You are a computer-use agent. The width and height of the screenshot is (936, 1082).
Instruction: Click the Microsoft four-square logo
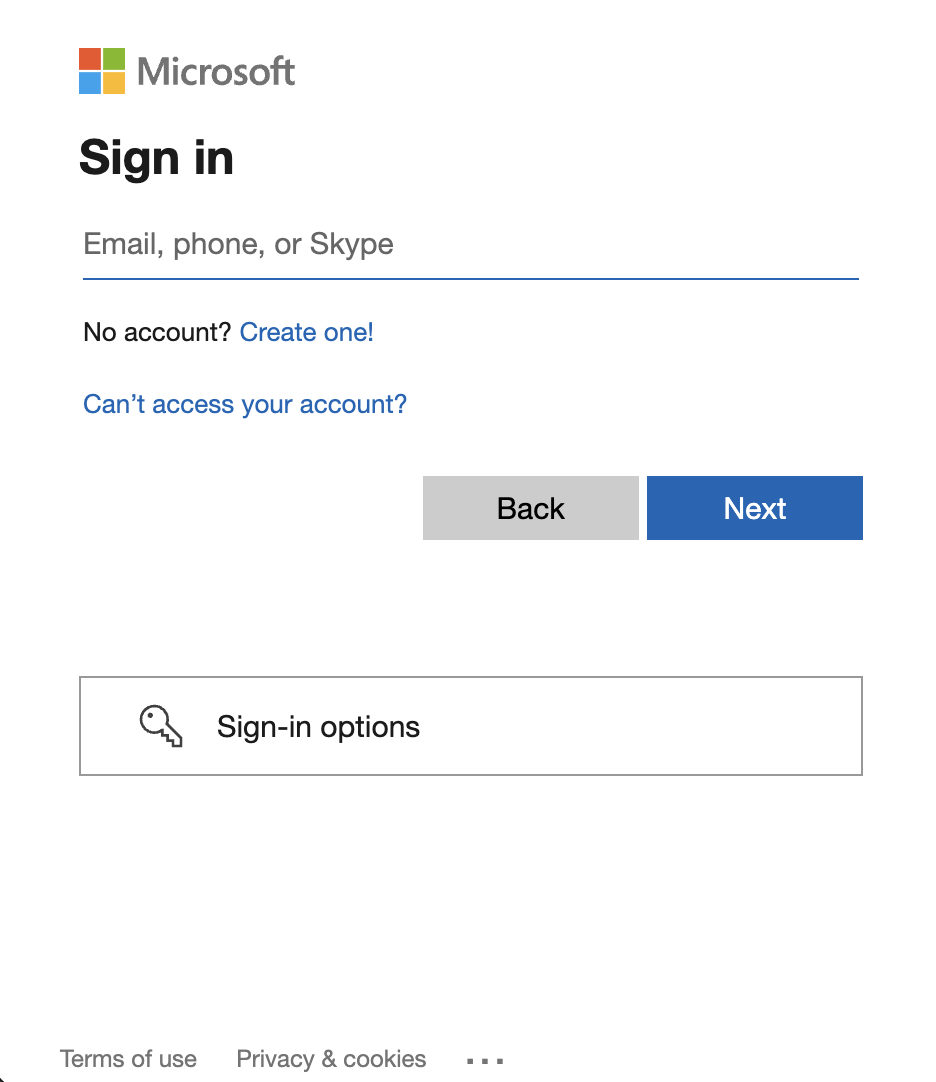102,71
